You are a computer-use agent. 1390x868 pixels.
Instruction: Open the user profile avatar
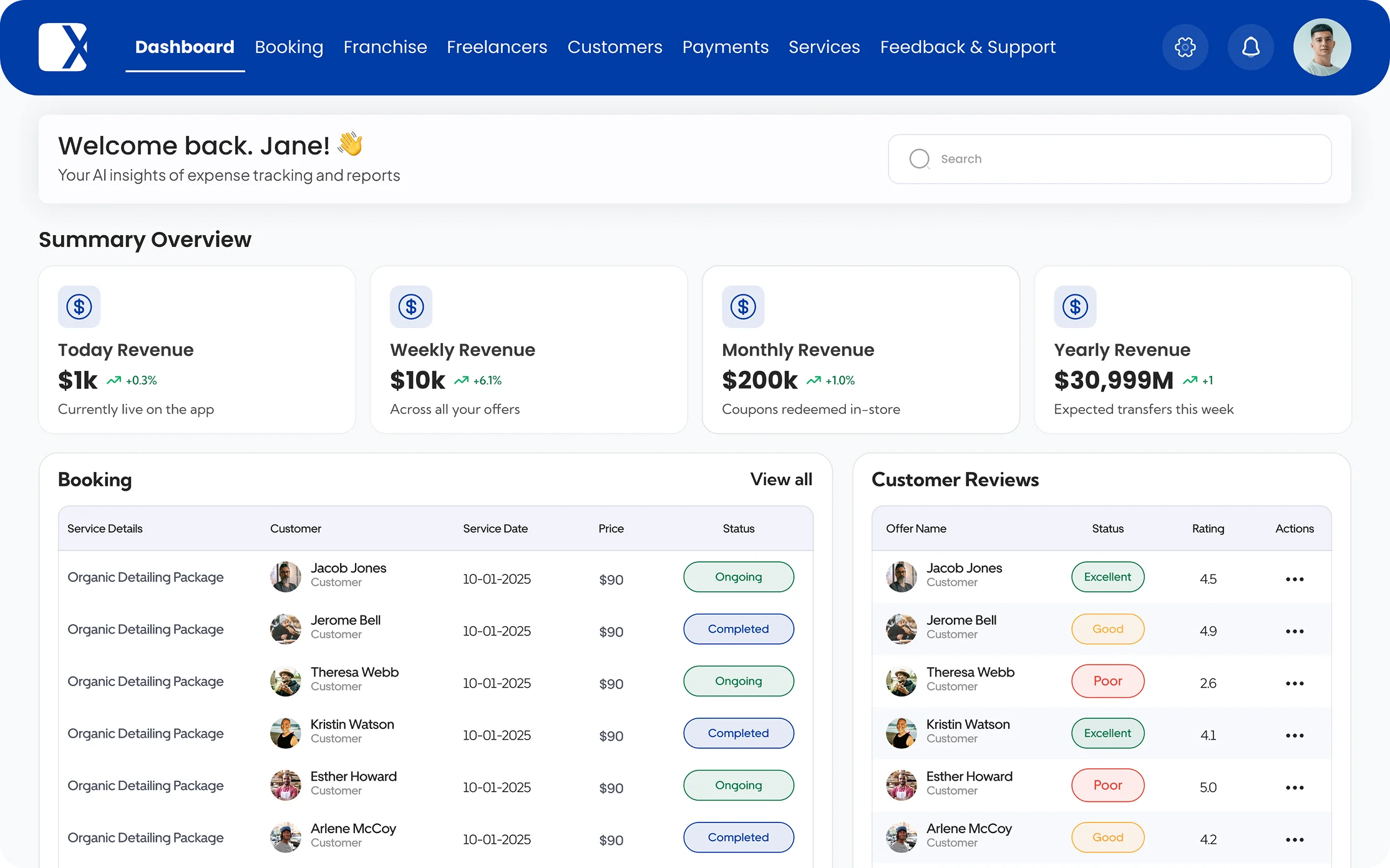click(1322, 47)
